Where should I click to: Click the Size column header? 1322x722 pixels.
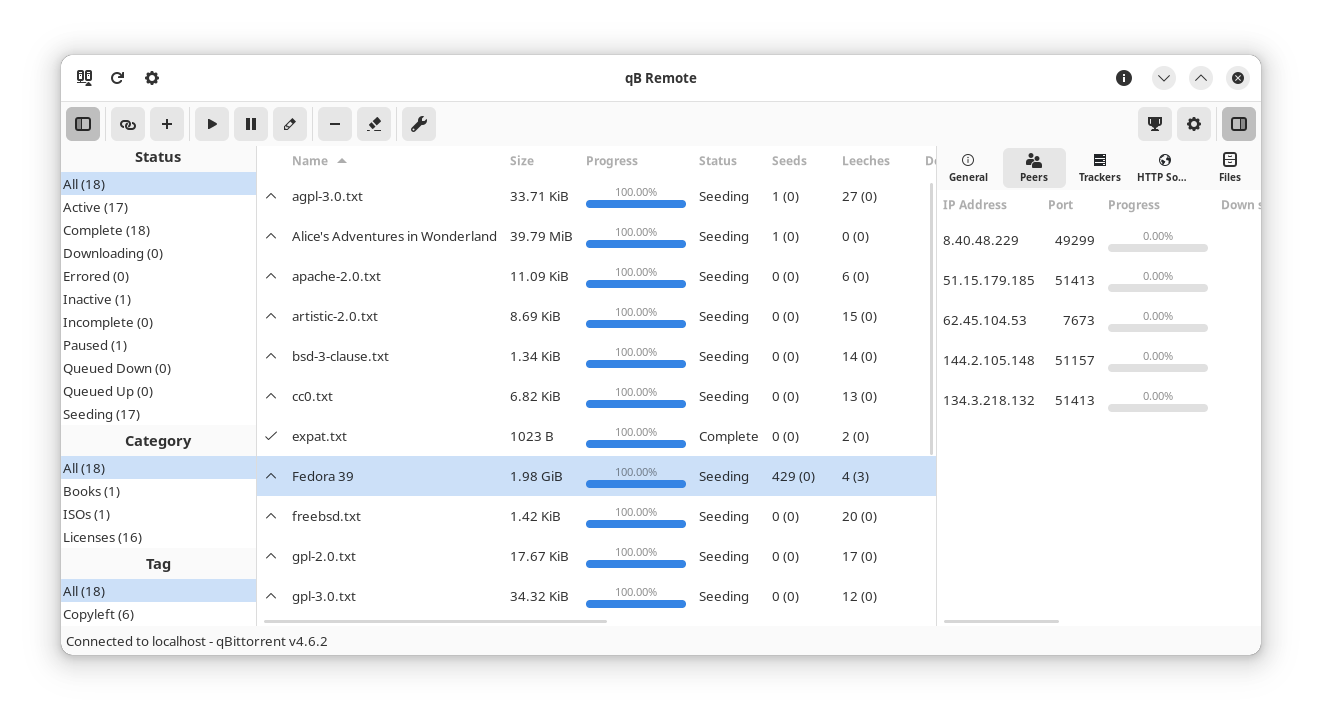521,161
